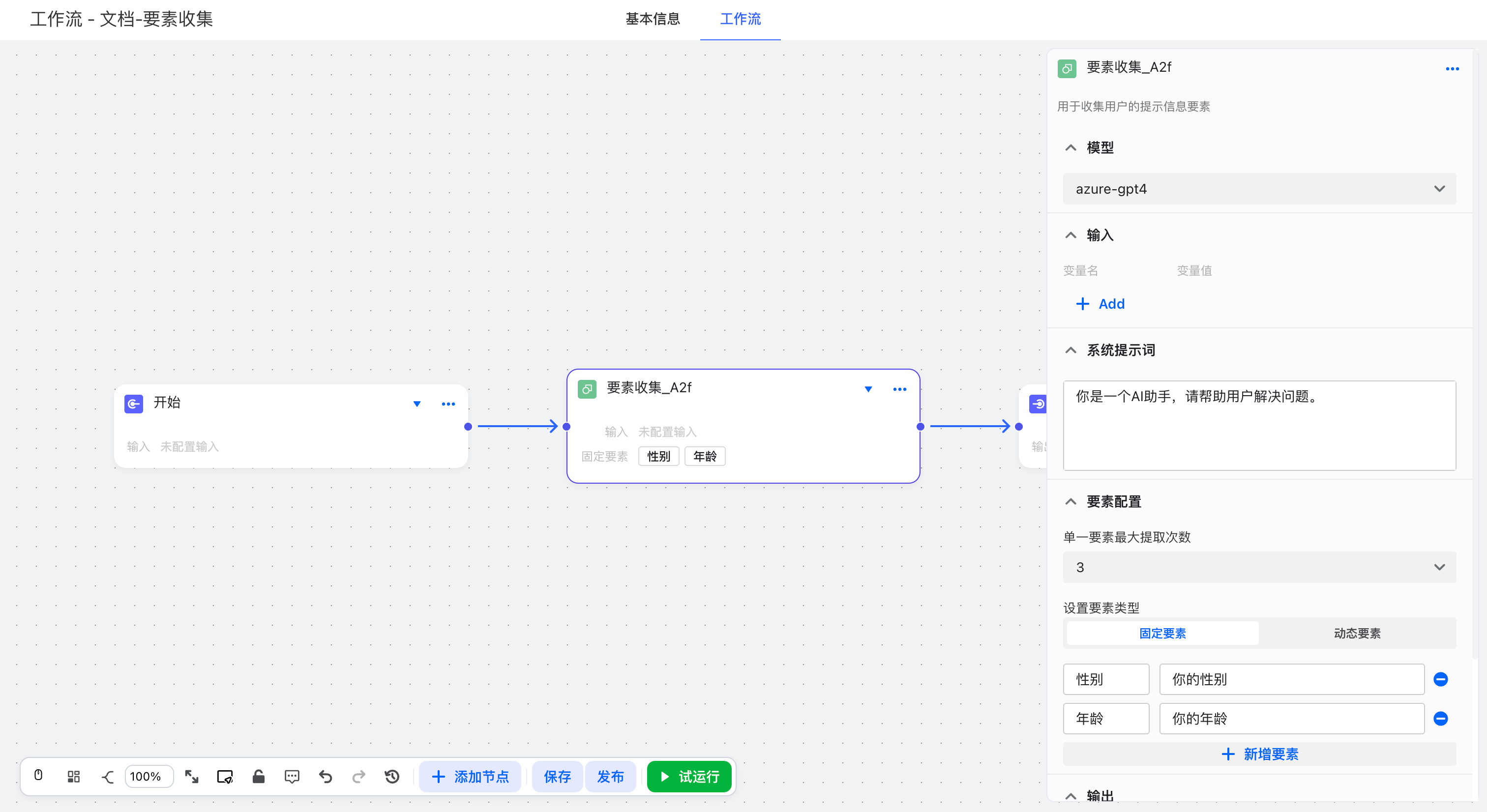Image resolution: width=1487 pixels, height=812 pixels.
Task: Open the more options menu in the side panel header
Action: [x=1452, y=69]
